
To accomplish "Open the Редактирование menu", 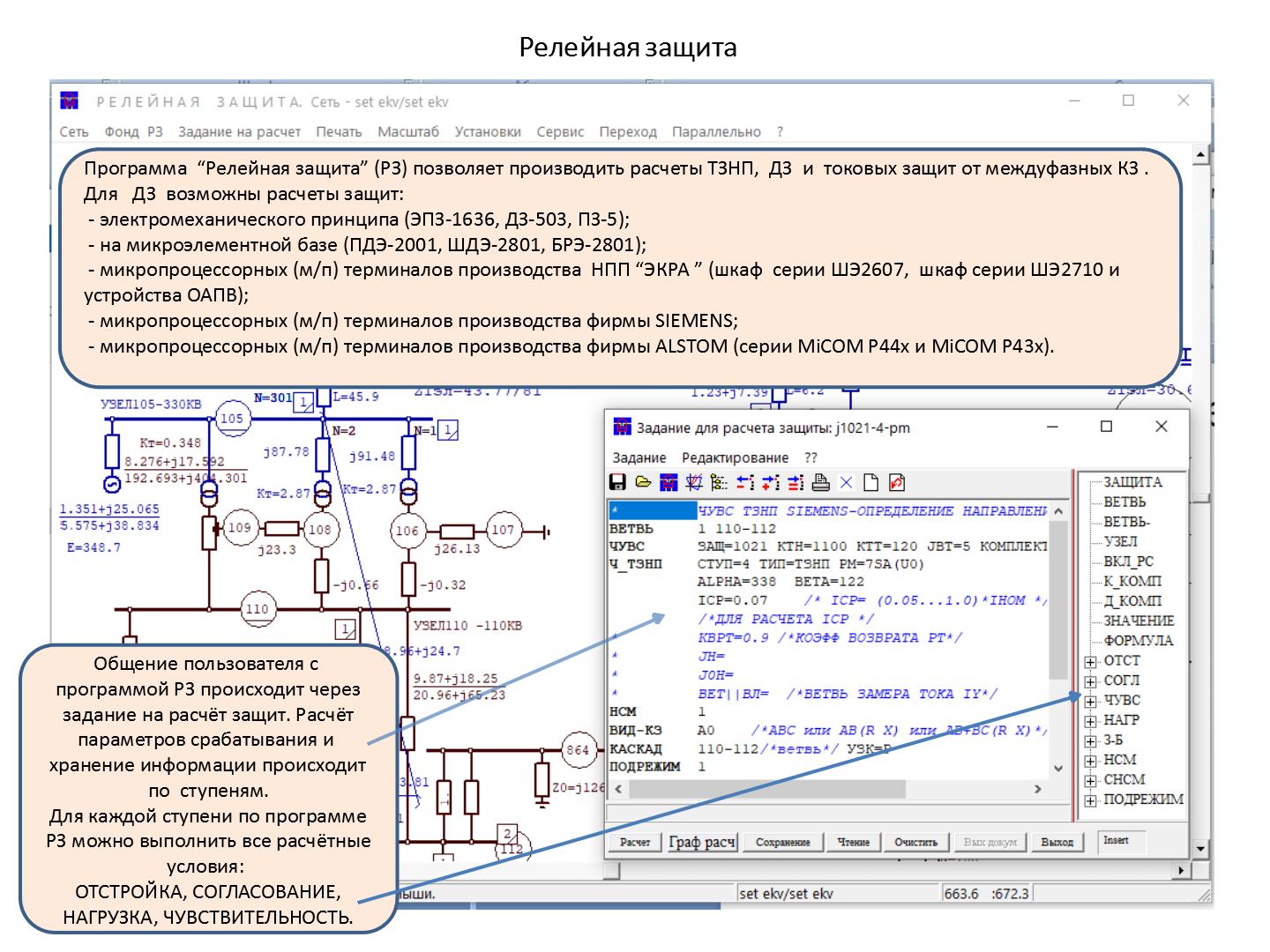I will 735,458.
